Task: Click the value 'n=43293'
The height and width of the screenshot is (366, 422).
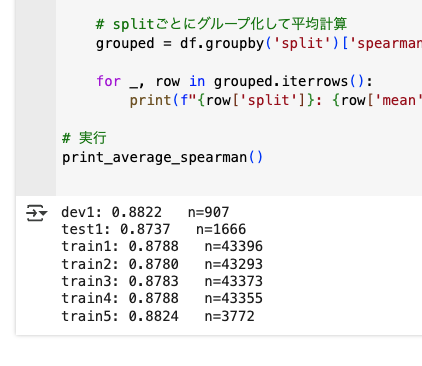Action: (x=234, y=264)
